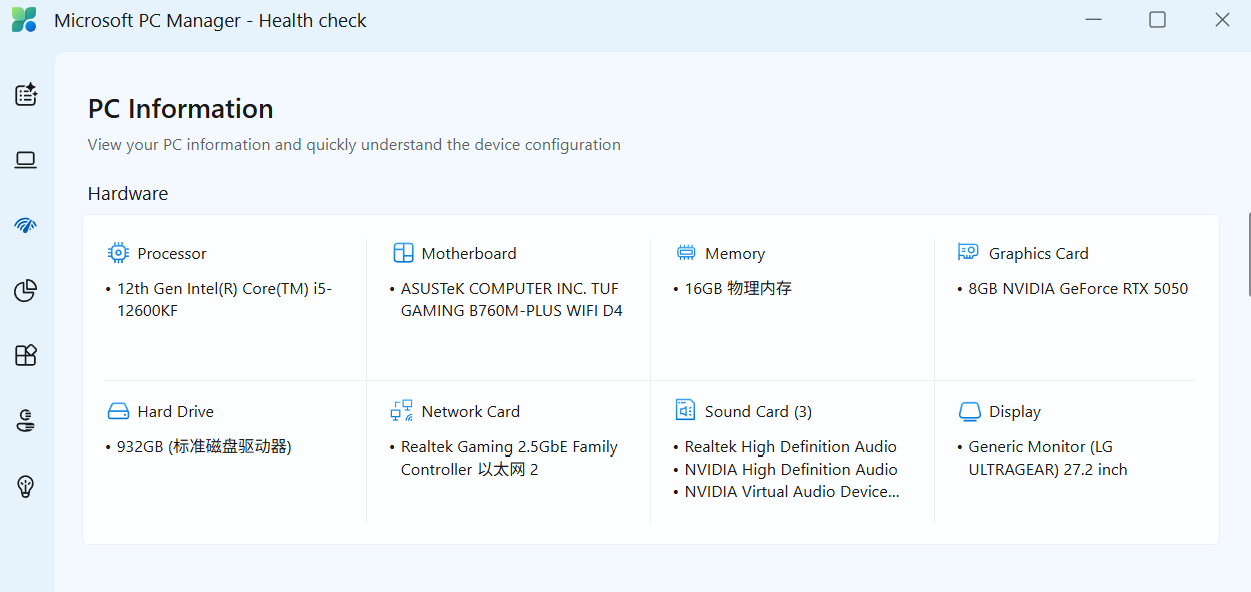
Task: Click the 16GB memory value
Action: pyautogui.click(x=738, y=289)
